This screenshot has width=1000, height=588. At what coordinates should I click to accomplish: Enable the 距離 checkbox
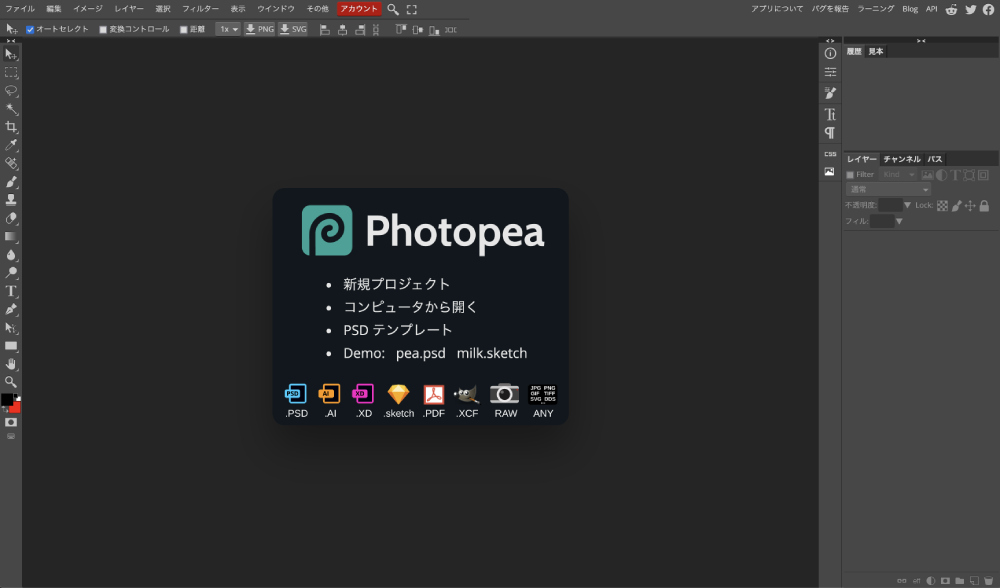[x=184, y=29]
